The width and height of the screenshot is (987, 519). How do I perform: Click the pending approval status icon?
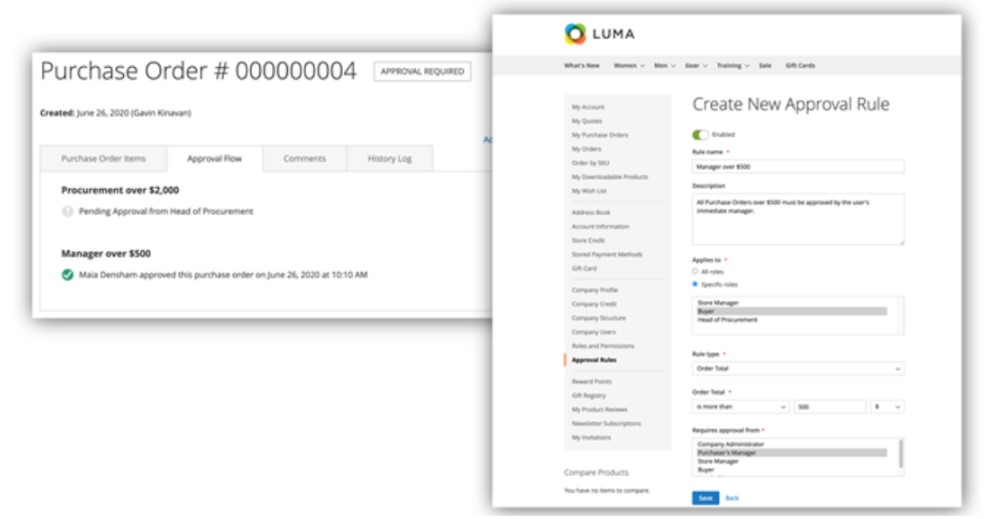click(67, 211)
